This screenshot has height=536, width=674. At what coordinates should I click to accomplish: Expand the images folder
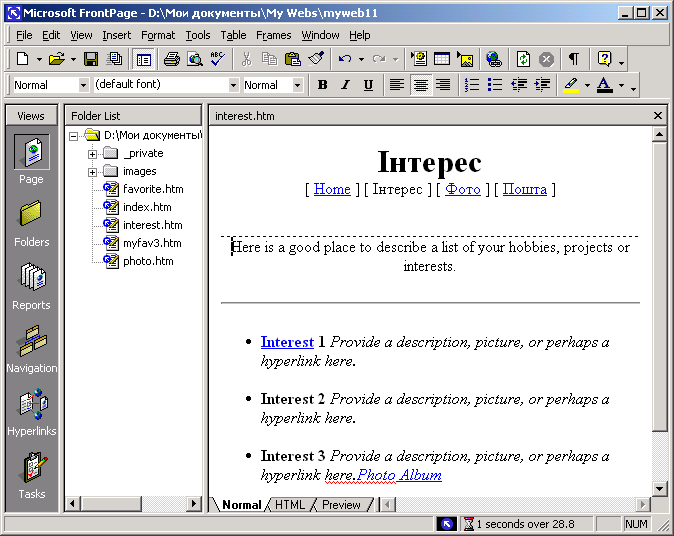[x=92, y=172]
